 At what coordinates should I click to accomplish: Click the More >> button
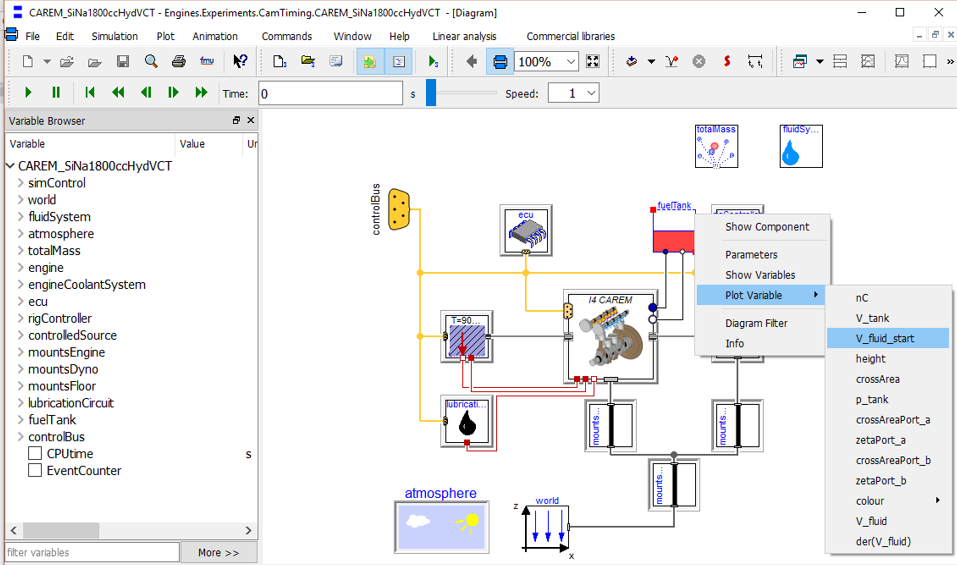[218, 552]
